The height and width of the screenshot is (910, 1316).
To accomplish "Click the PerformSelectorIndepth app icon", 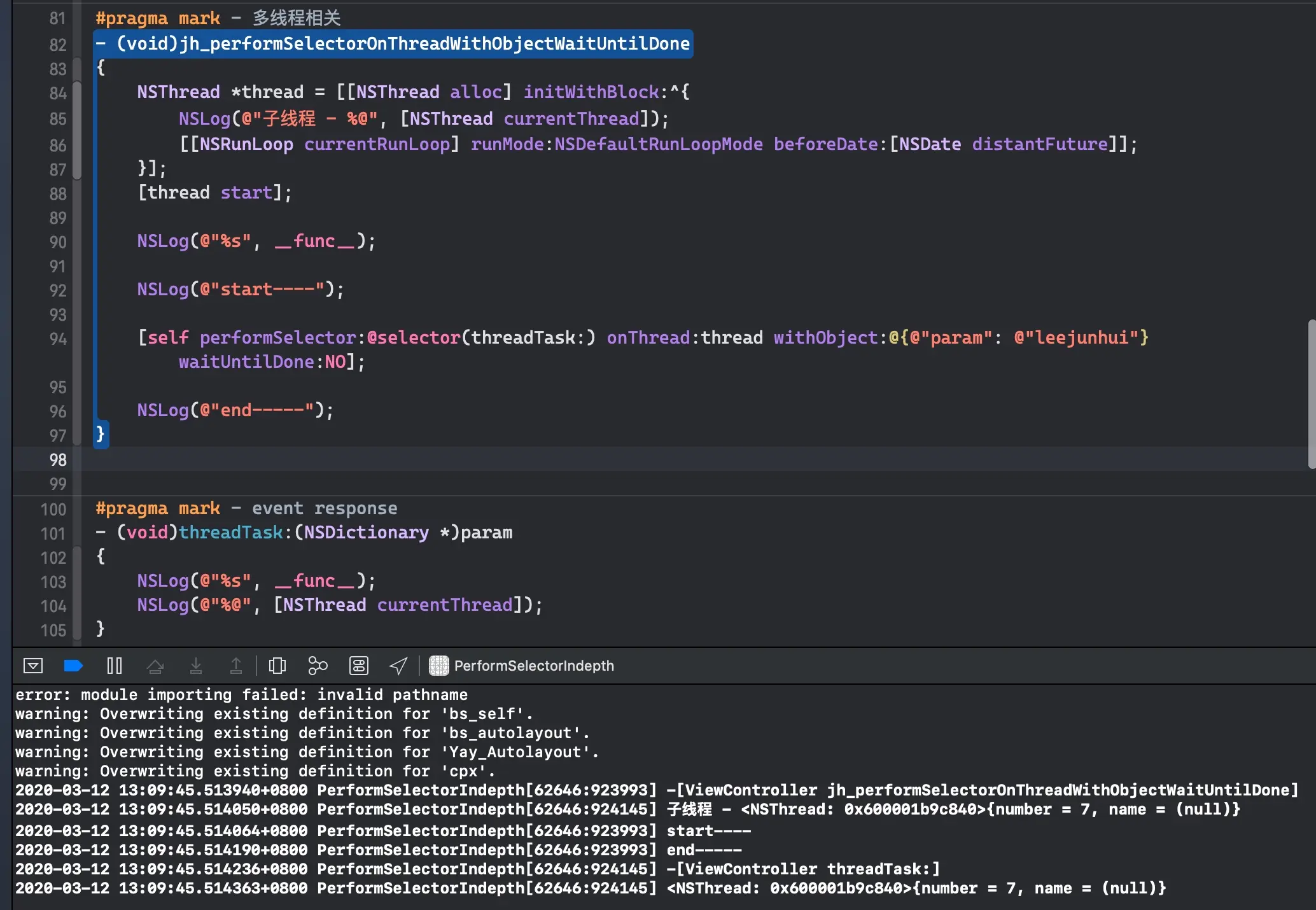I will coord(438,666).
